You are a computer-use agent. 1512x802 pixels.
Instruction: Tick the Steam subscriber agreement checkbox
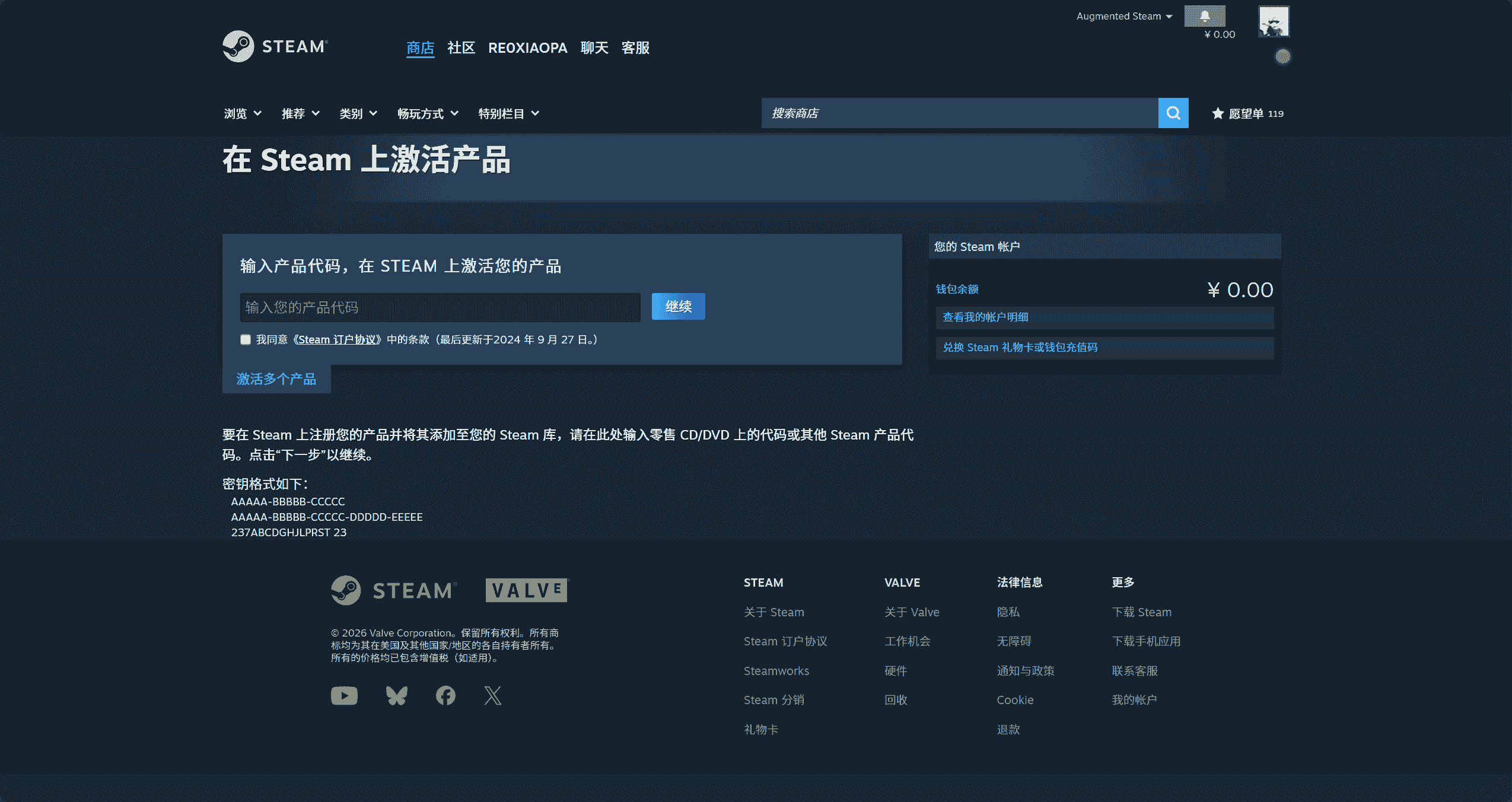(x=246, y=339)
